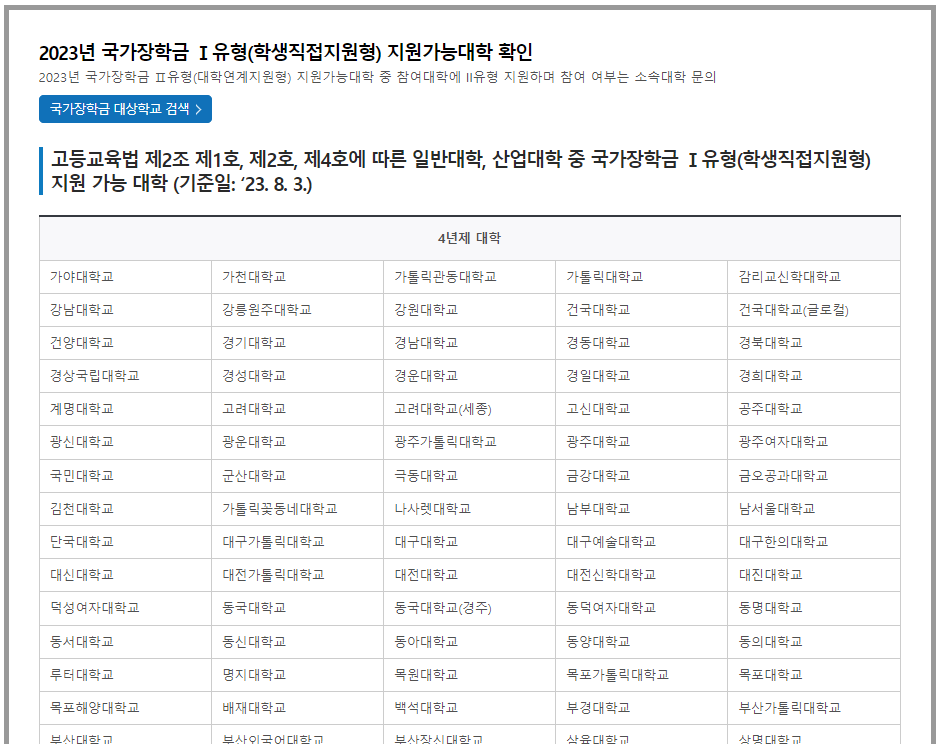Click the plain 고려대학교 cell
938x744 pixels.
click(297, 409)
